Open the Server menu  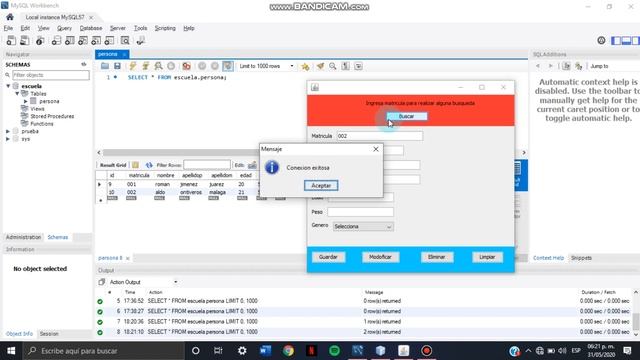(x=118, y=28)
